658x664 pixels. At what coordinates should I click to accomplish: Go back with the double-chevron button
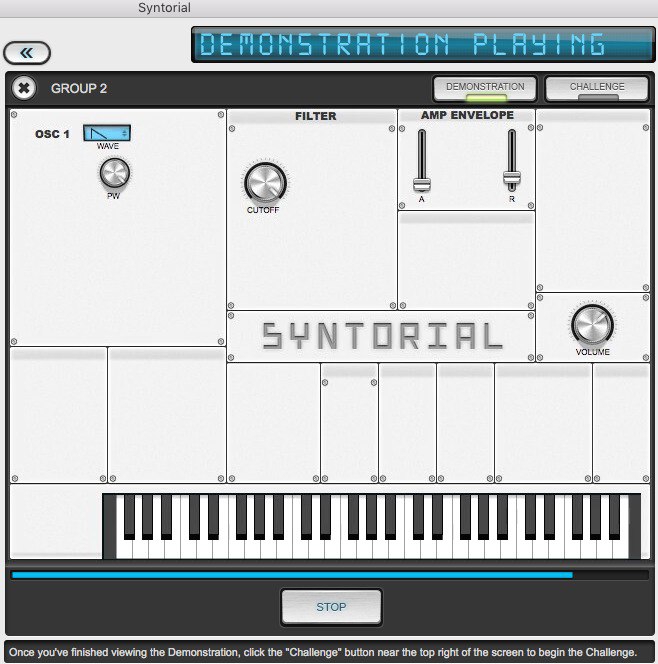coord(27,53)
